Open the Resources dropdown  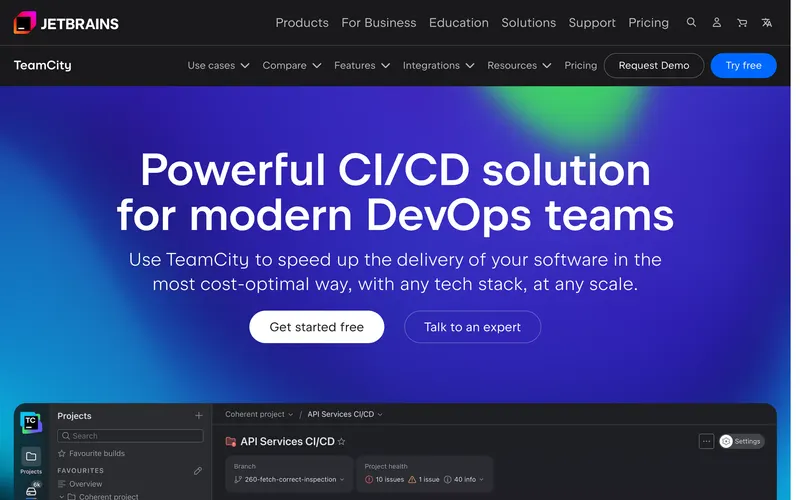click(519, 65)
